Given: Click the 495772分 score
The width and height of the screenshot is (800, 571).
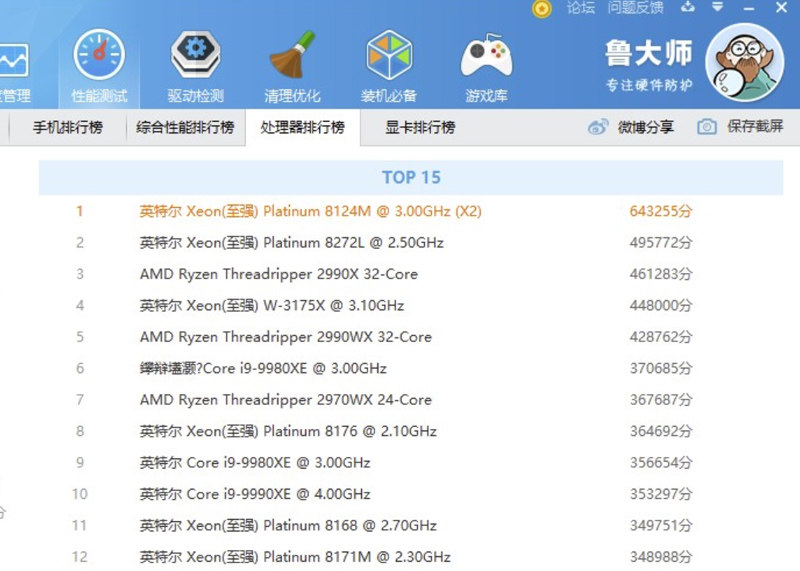Looking at the screenshot, I should tap(661, 242).
